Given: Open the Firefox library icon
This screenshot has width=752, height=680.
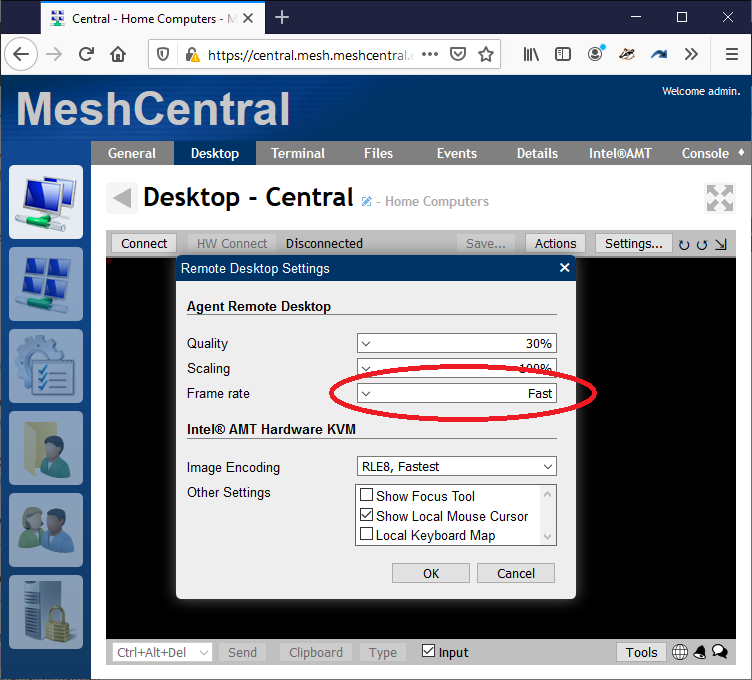Looking at the screenshot, I should pos(531,54).
